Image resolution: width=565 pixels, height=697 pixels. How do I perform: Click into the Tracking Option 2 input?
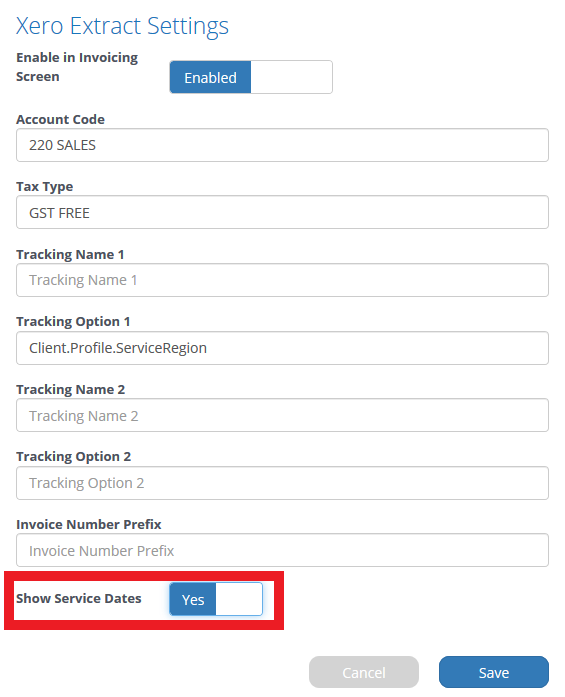[282, 483]
